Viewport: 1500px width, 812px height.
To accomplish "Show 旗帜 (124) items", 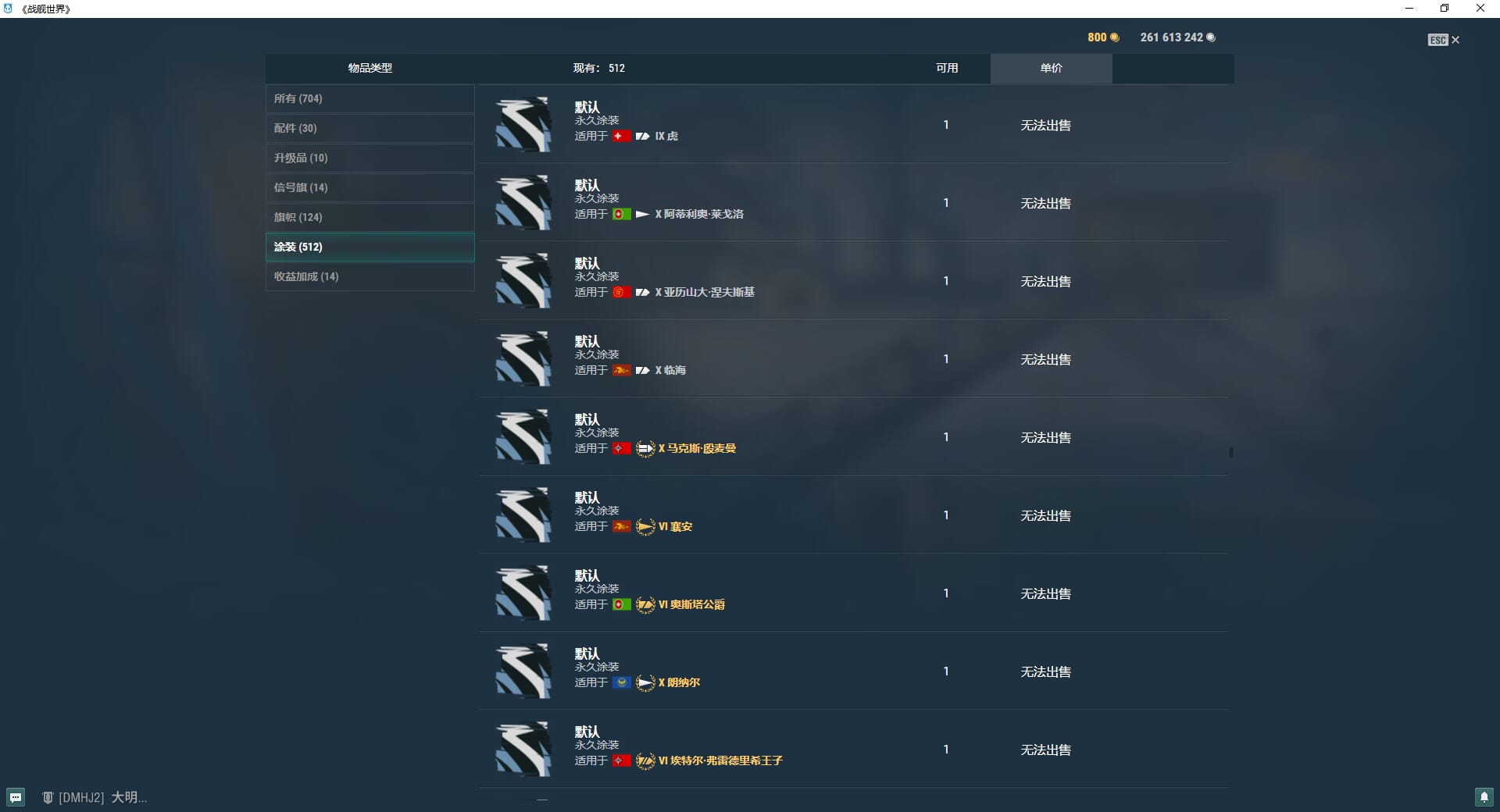I will [x=370, y=217].
